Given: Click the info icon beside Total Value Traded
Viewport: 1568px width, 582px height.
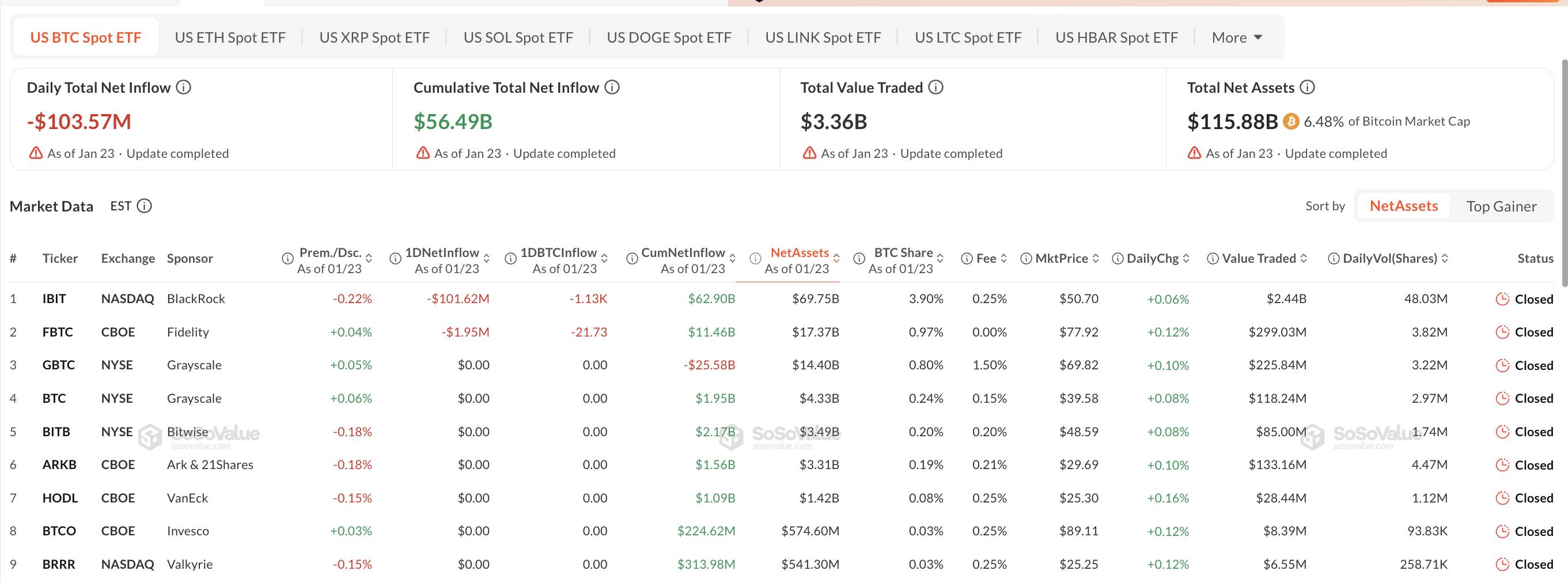Looking at the screenshot, I should pyautogui.click(x=934, y=87).
